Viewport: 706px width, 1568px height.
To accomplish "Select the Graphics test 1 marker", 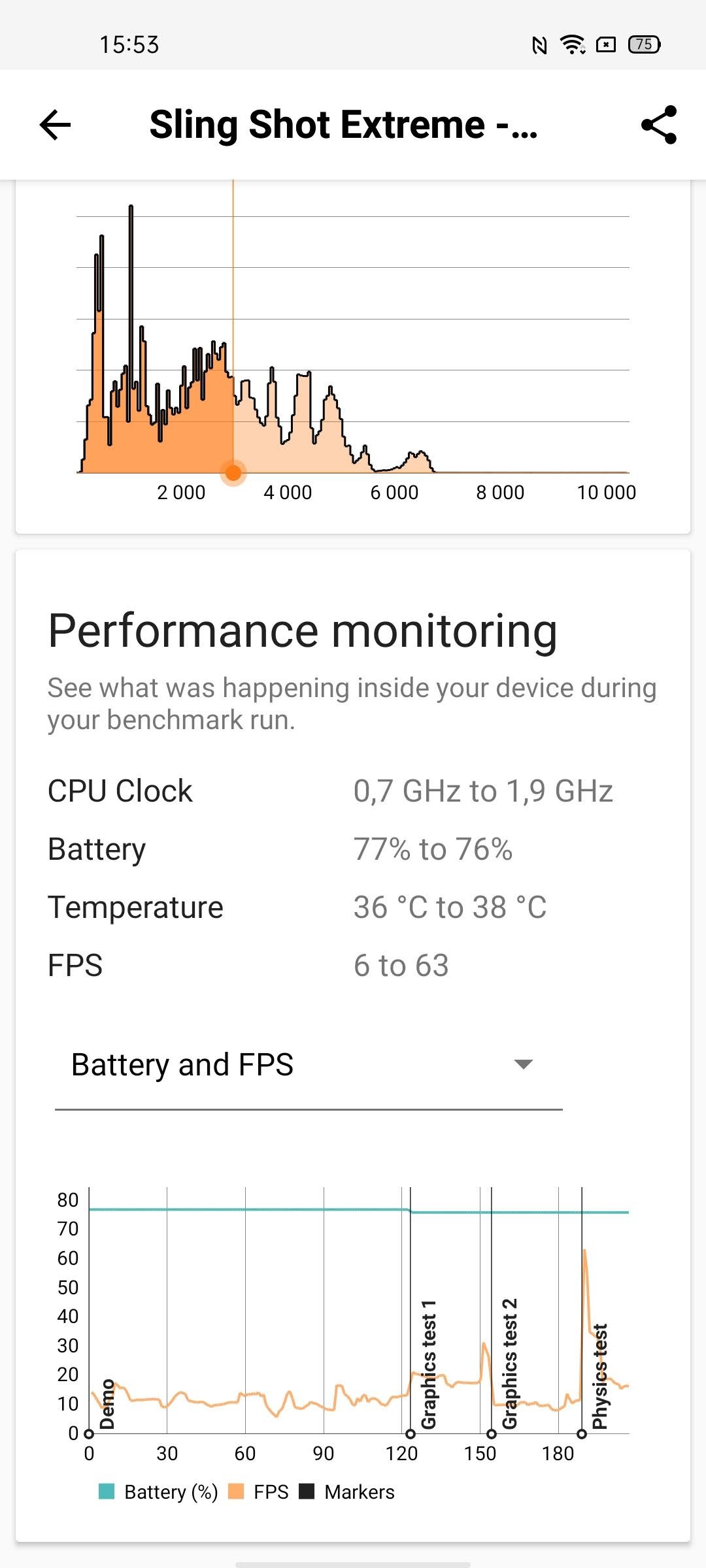I will 411,1434.
